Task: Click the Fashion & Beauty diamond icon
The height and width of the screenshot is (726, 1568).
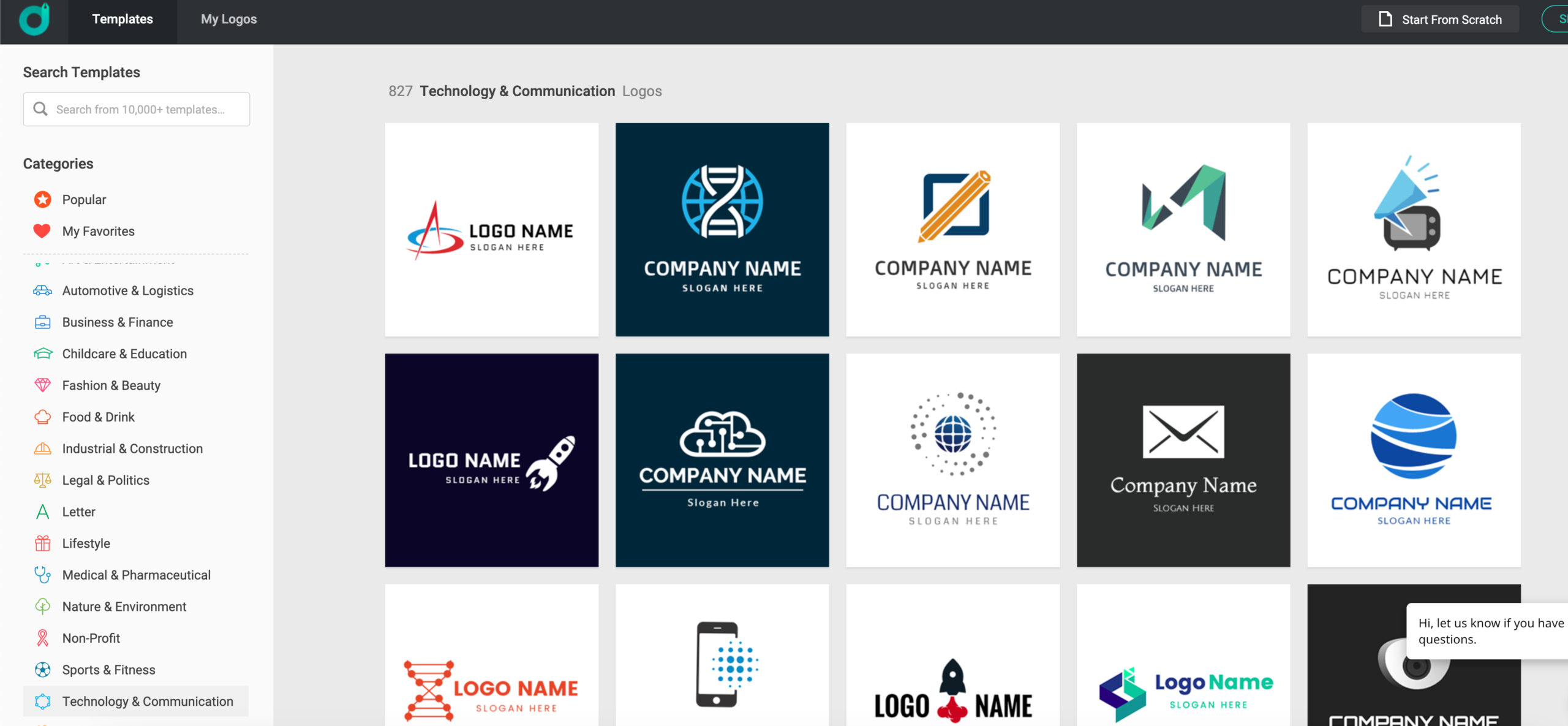Action: (x=42, y=385)
